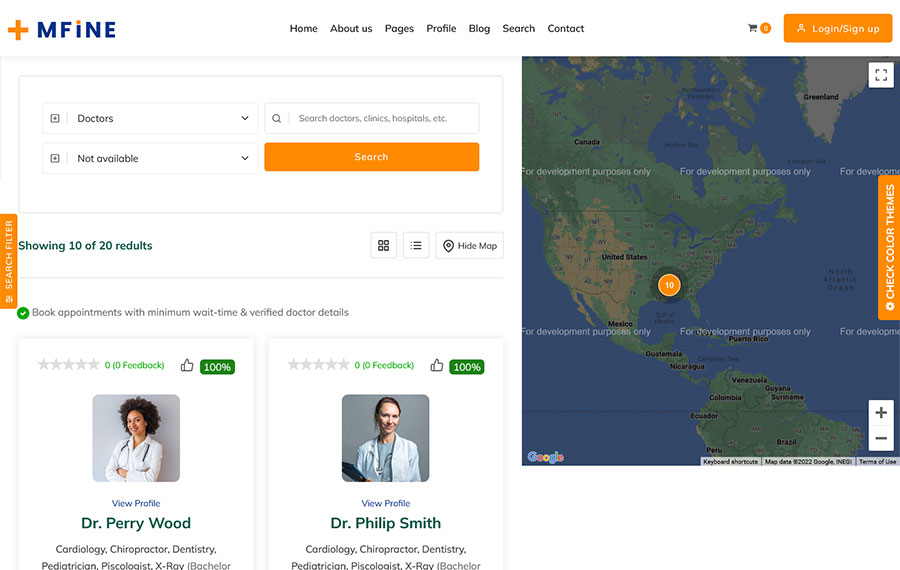
Task: Open the shopping cart icon
Action: pyautogui.click(x=753, y=28)
